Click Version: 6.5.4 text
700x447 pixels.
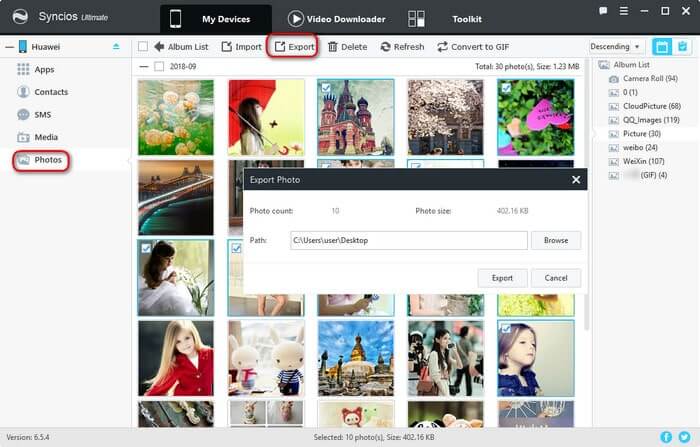click(28, 437)
